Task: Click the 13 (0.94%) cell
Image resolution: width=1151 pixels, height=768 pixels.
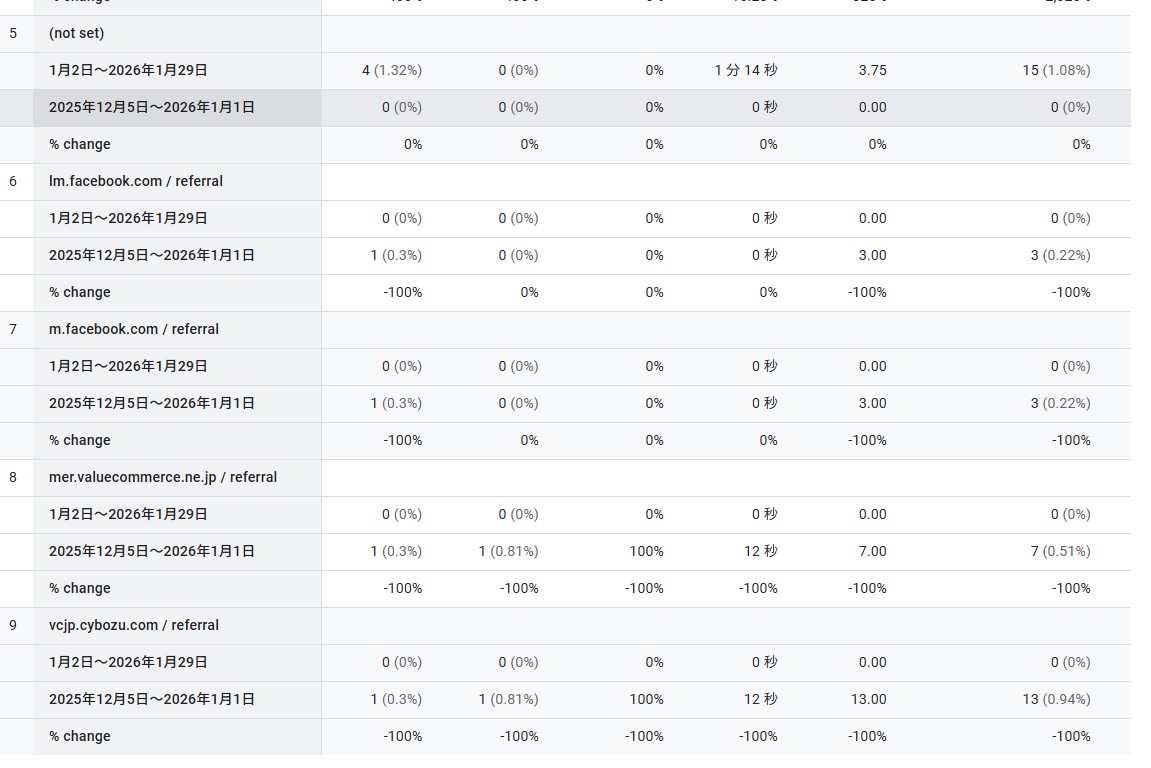Action: 1056,699
